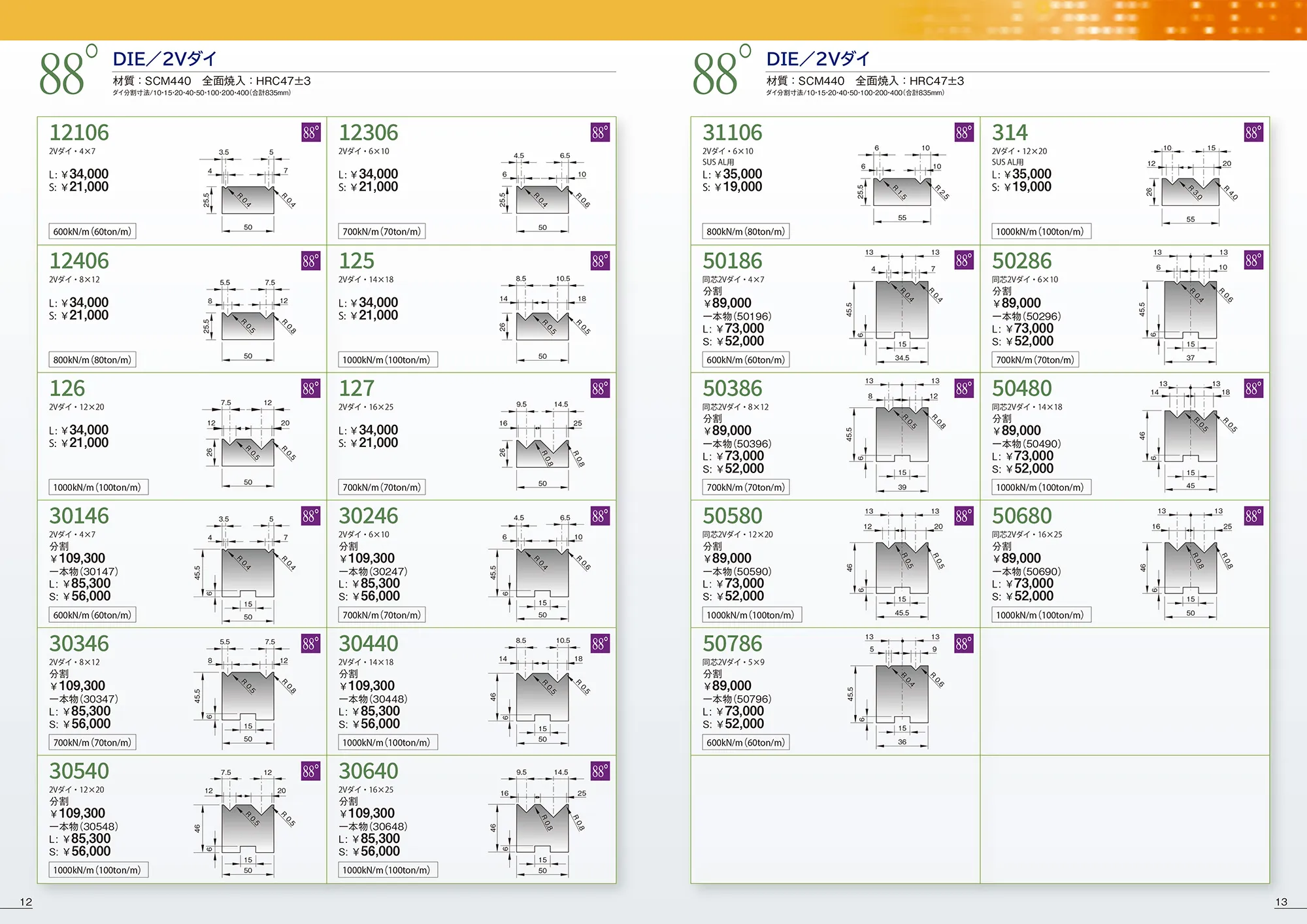Viewport: 1307px width, 924px height.
Task: Click the 800kN/m (80ton/m) box under 31106
Action: [x=746, y=231]
